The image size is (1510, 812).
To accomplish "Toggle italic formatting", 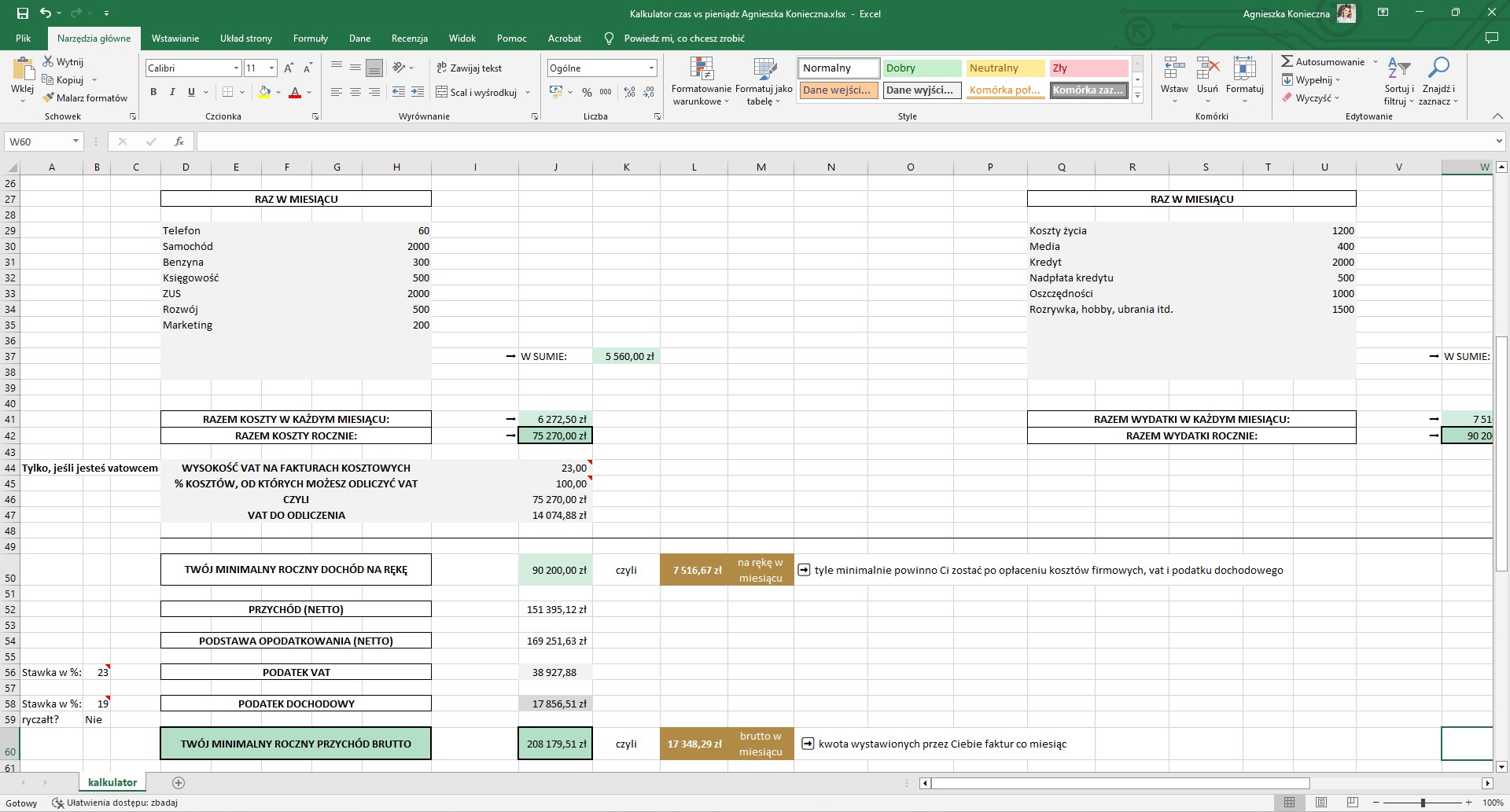I will (x=172, y=92).
